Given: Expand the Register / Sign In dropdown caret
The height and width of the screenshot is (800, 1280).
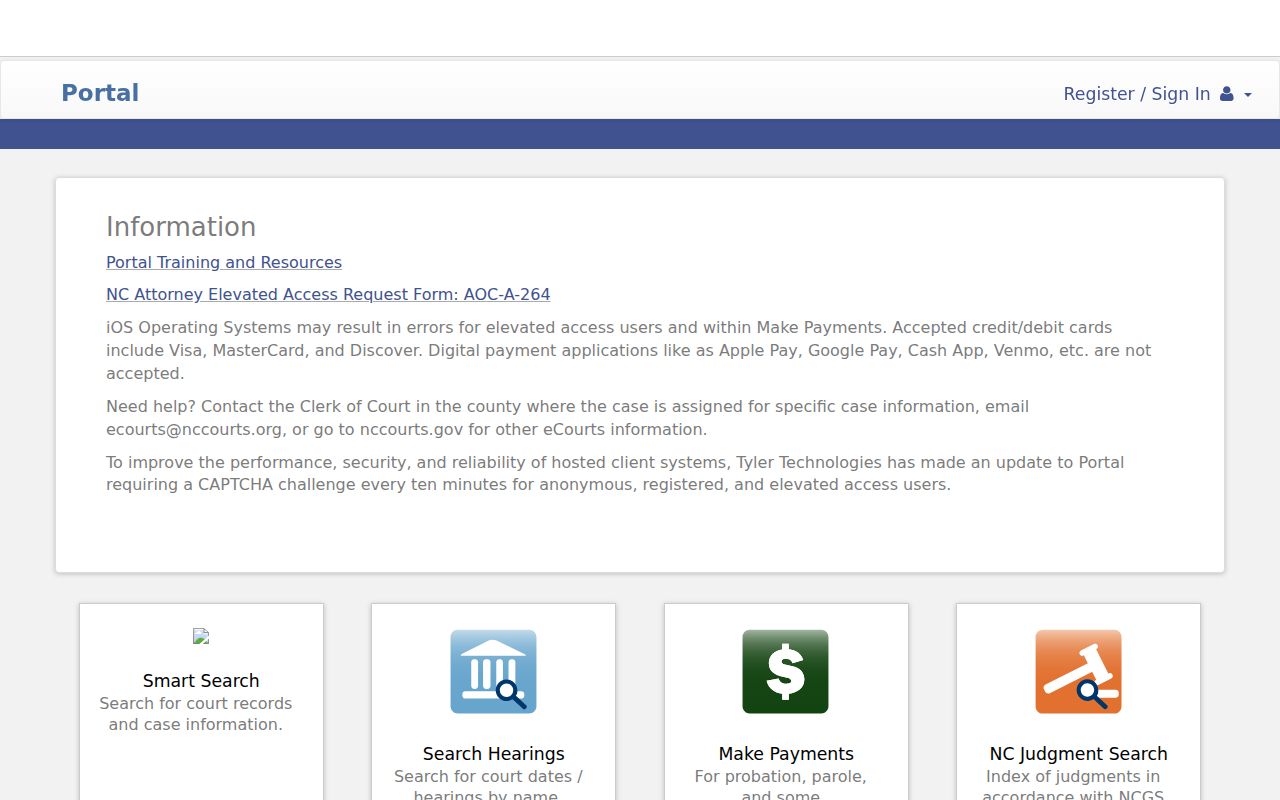Looking at the screenshot, I should [1248, 95].
